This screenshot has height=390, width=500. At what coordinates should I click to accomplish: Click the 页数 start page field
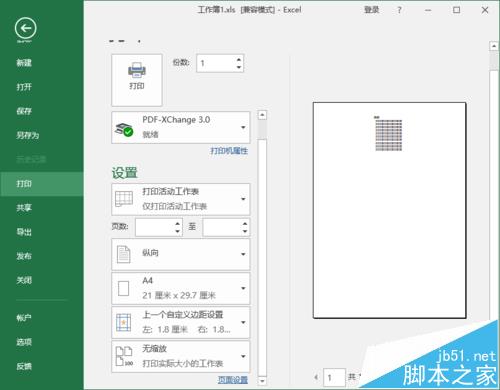[155, 227]
